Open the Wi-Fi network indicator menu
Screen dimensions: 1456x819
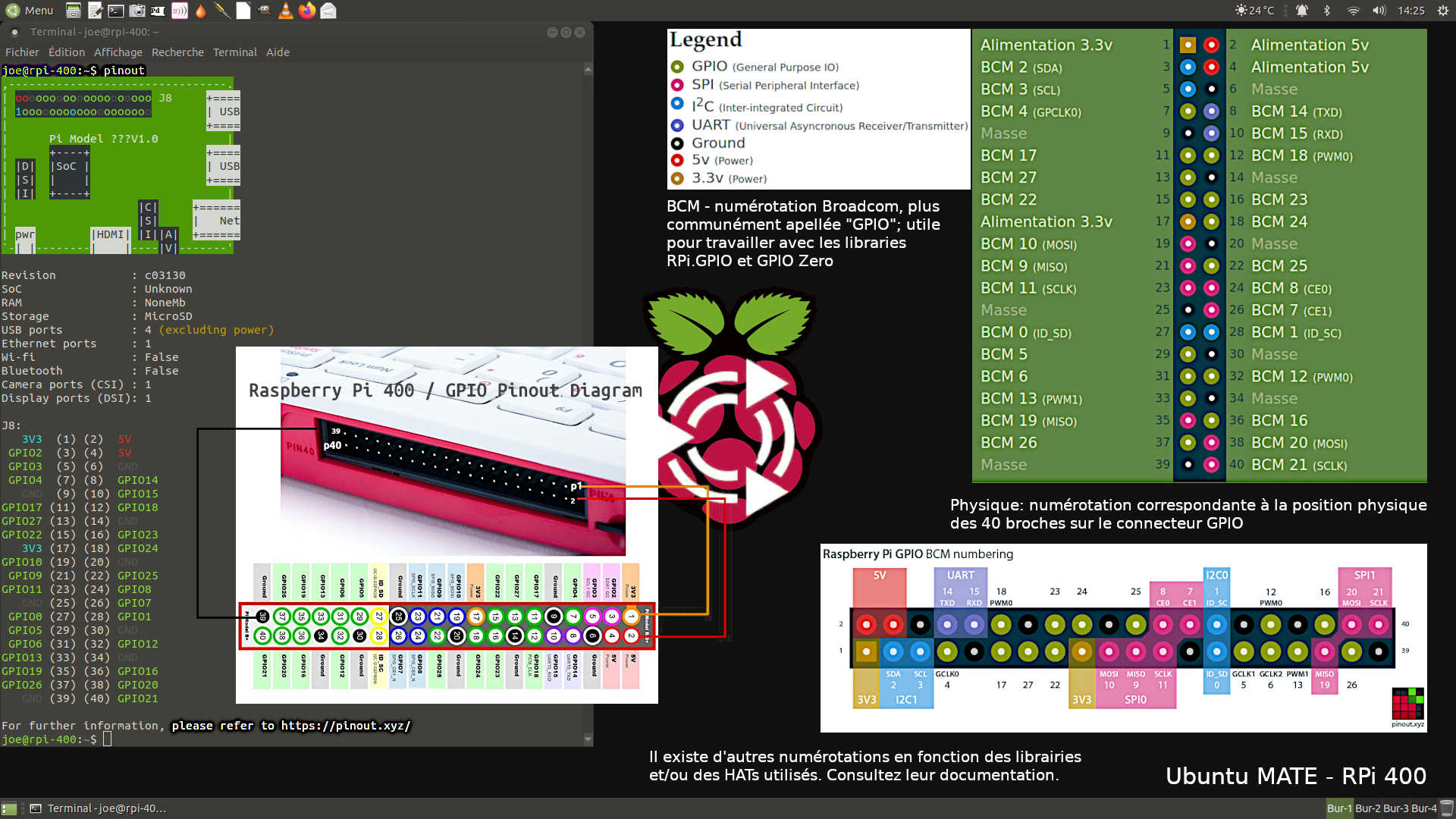1353,11
